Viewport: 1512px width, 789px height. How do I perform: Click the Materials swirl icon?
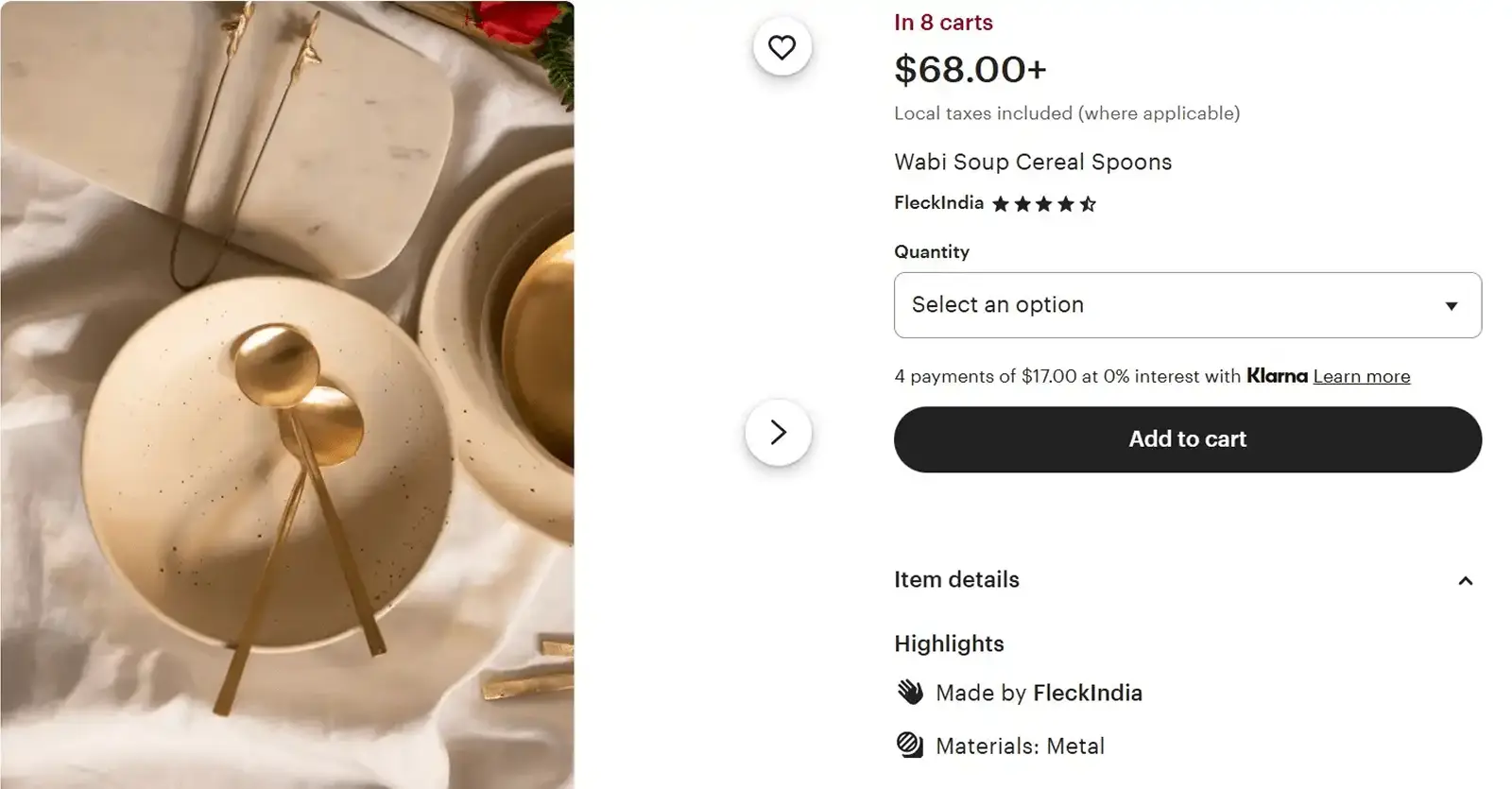click(910, 745)
